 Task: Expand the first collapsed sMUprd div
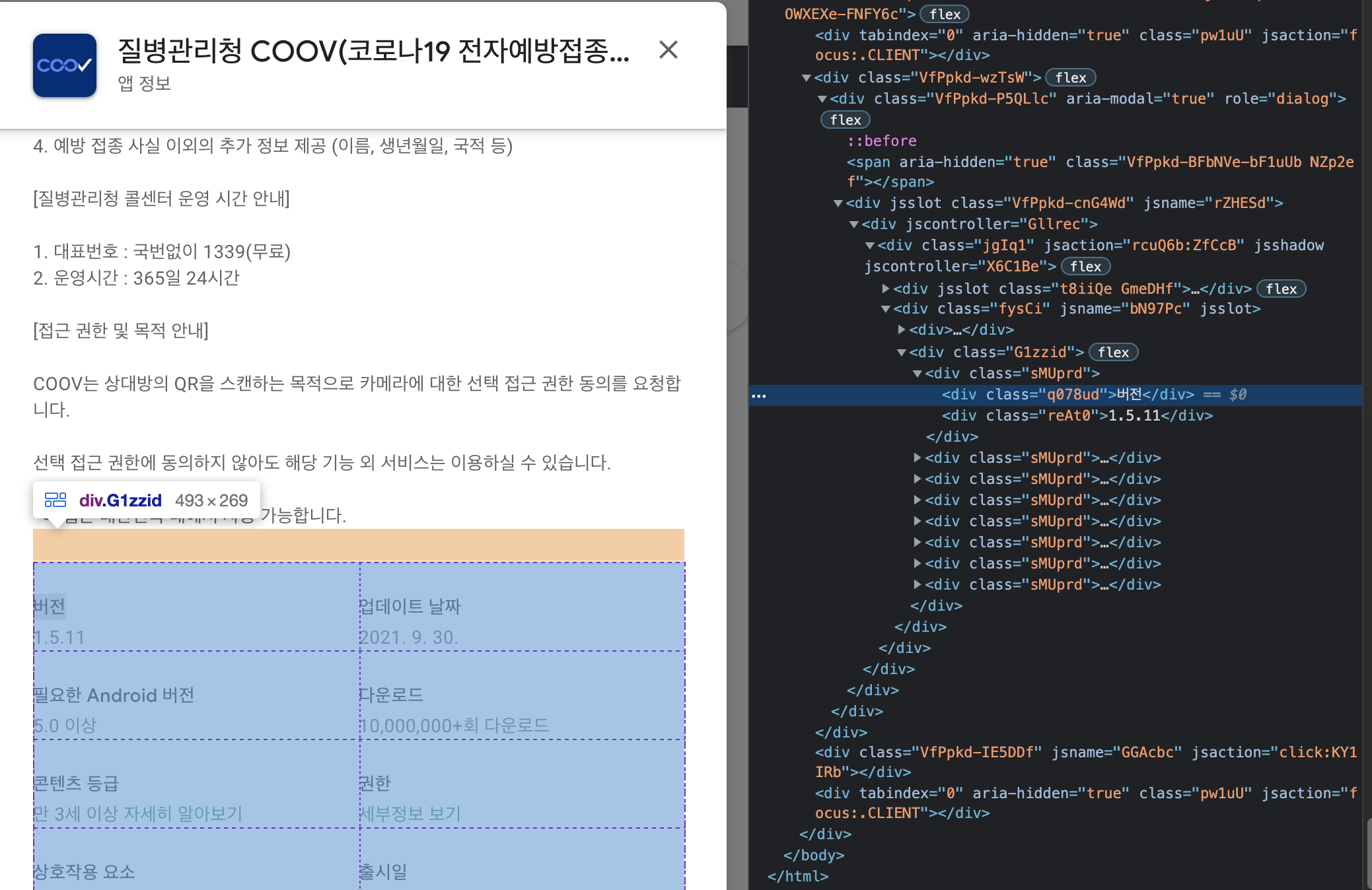(916, 458)
